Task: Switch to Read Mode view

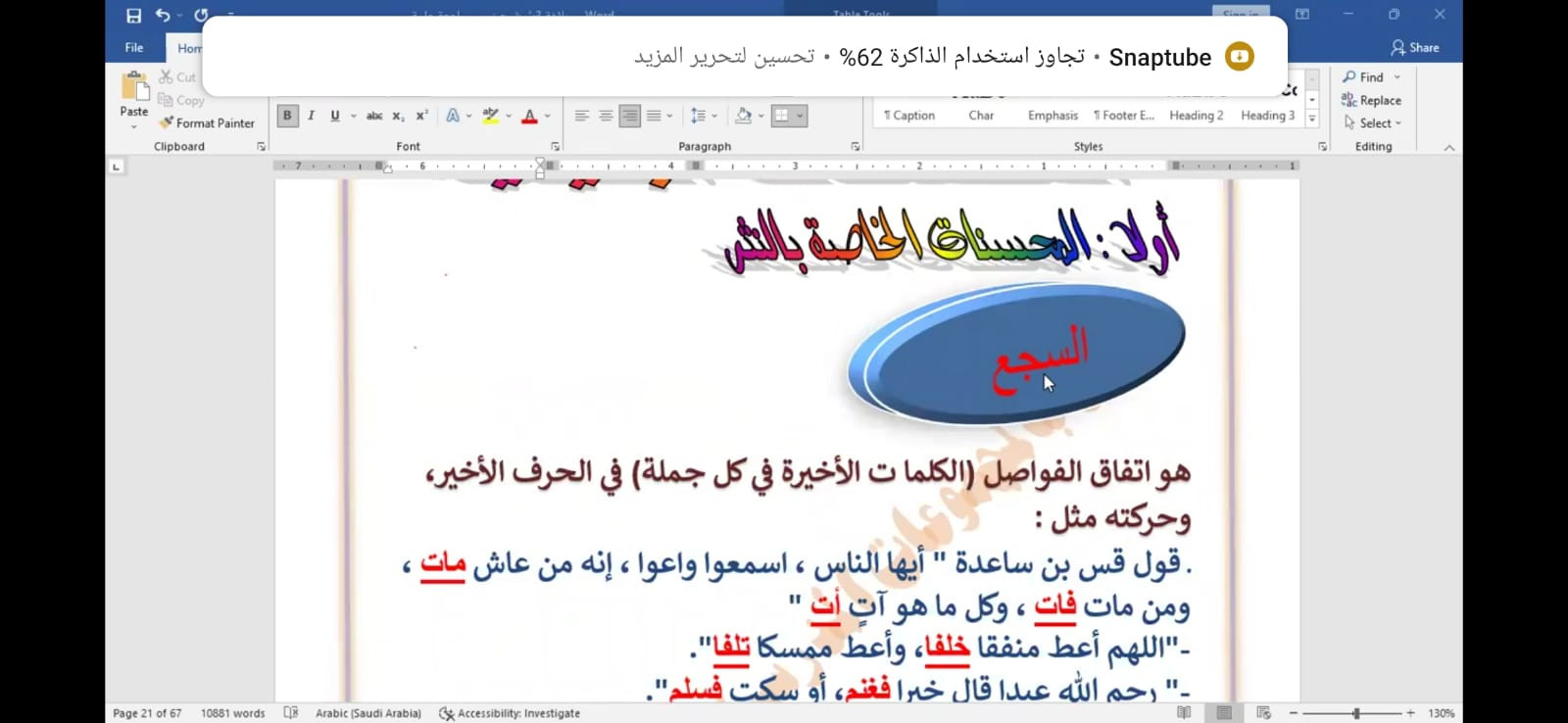Action: [1184, 712]
